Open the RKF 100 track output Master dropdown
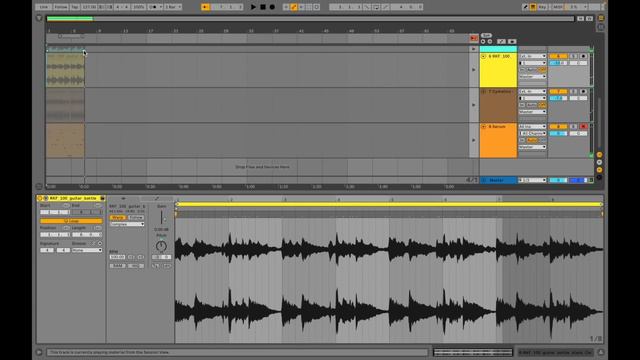The width and height of the screenshot is (640, 360). pos(532,76)
